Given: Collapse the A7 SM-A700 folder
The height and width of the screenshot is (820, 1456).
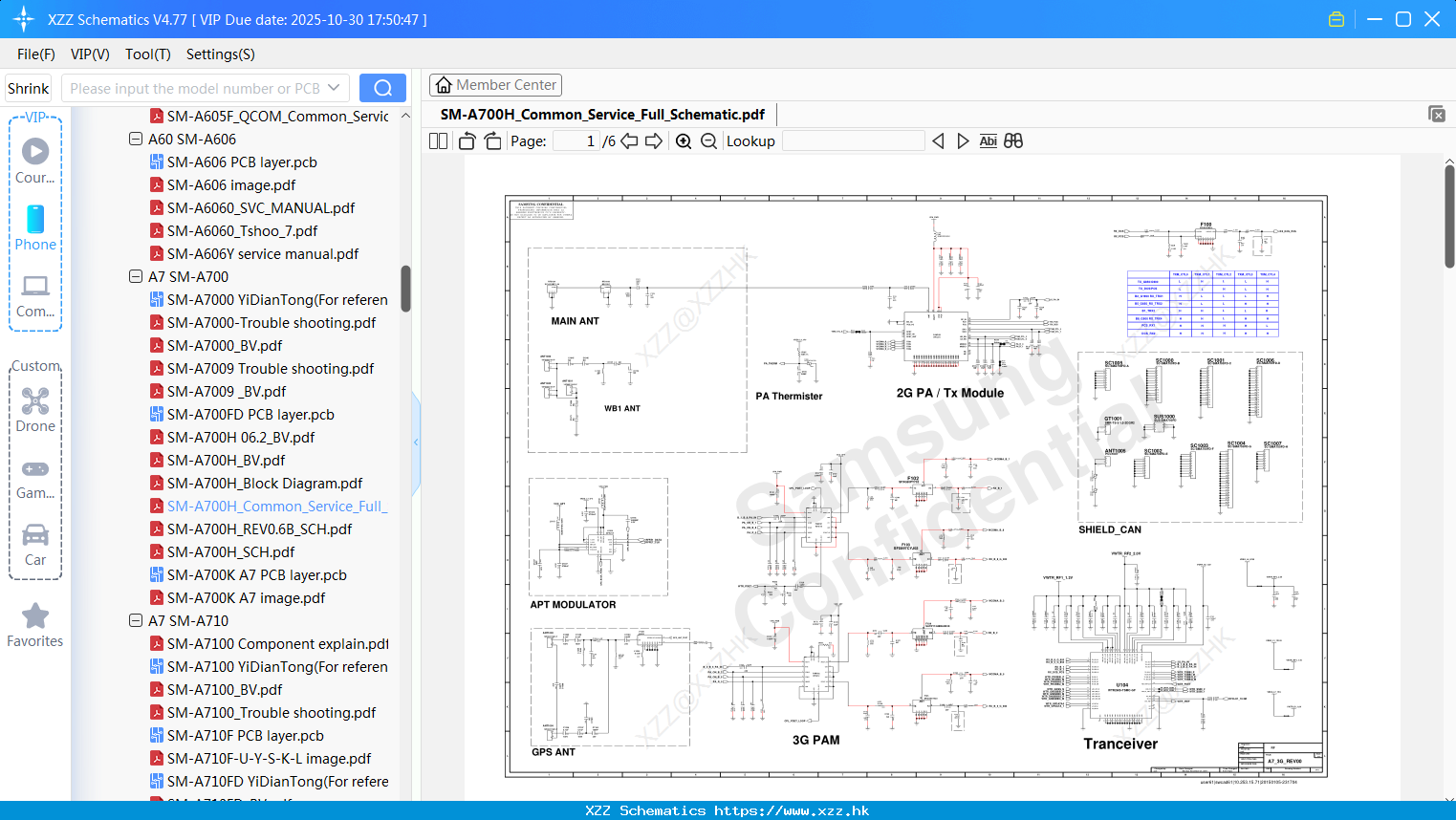Looking at the screenshot, I should [x=136, y=276].
